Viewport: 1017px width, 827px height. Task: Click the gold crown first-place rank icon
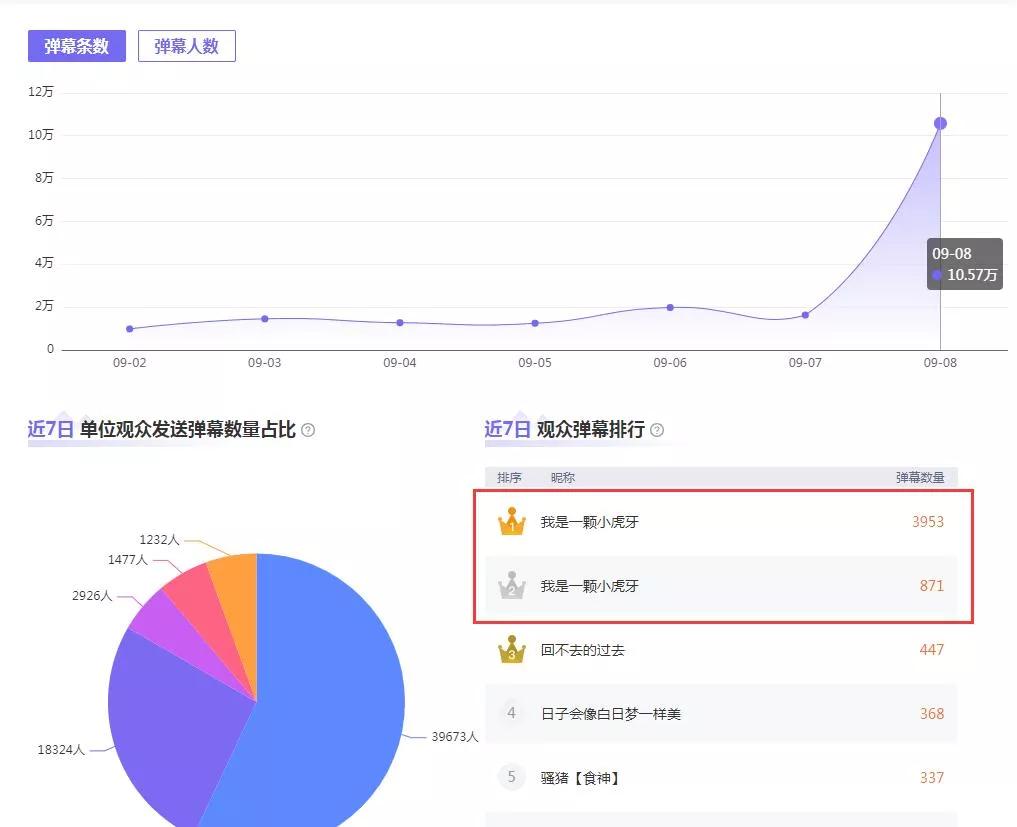click(x=512, y=521)
